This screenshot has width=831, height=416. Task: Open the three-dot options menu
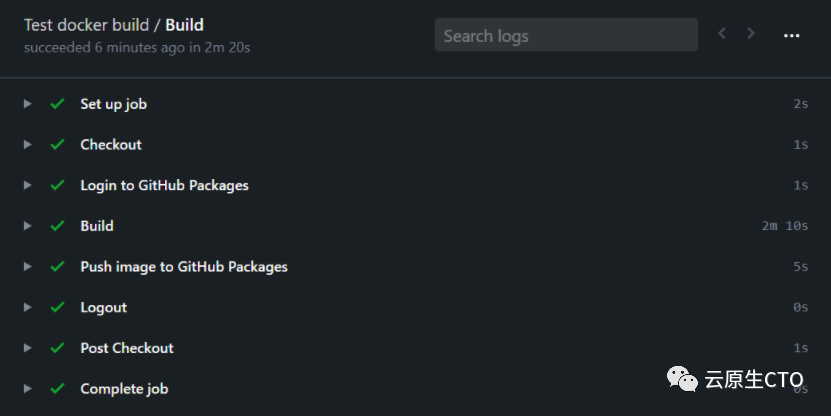tap(792, 35)
